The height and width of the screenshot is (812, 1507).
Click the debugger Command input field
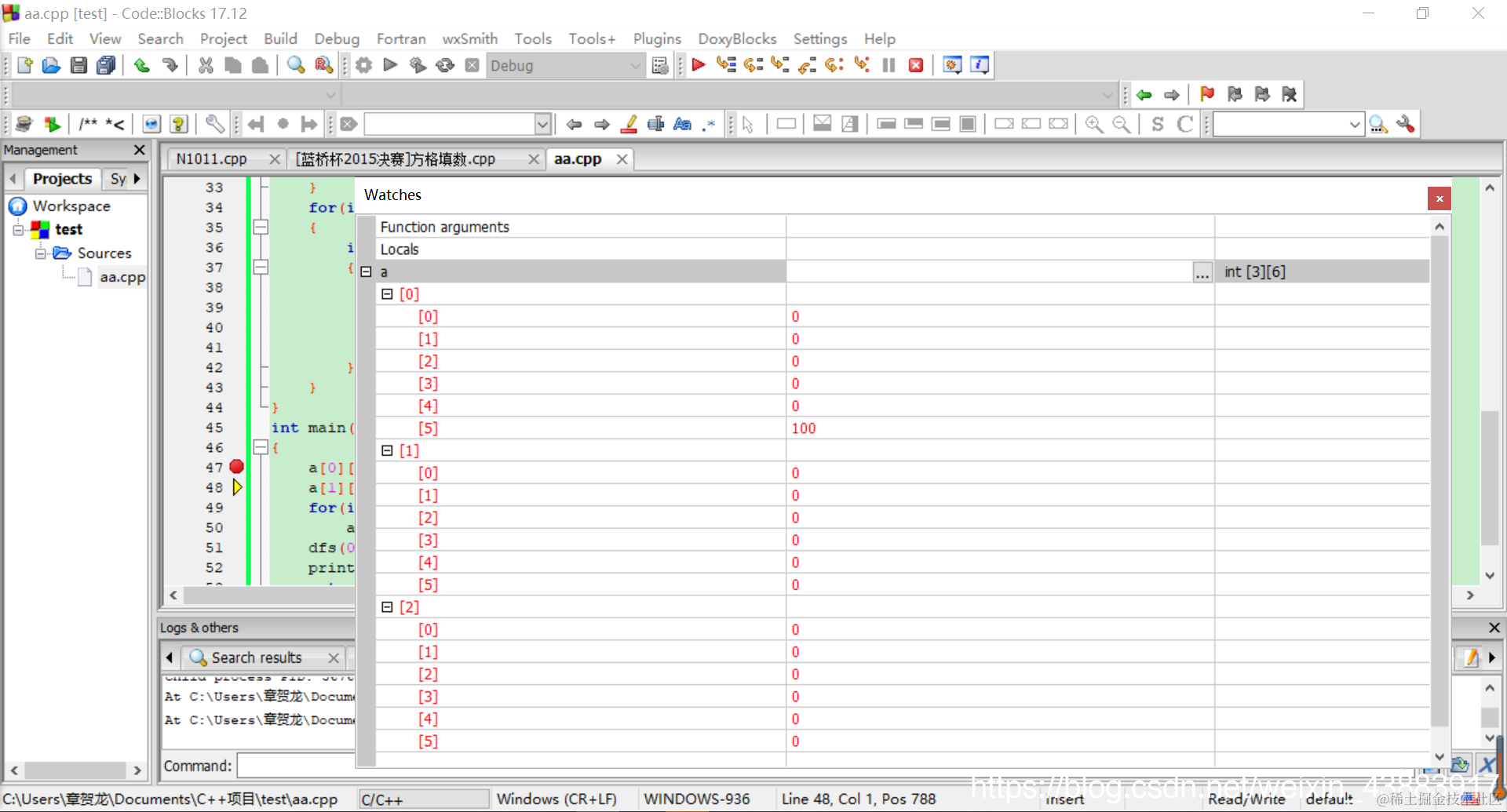click(297, 766)
